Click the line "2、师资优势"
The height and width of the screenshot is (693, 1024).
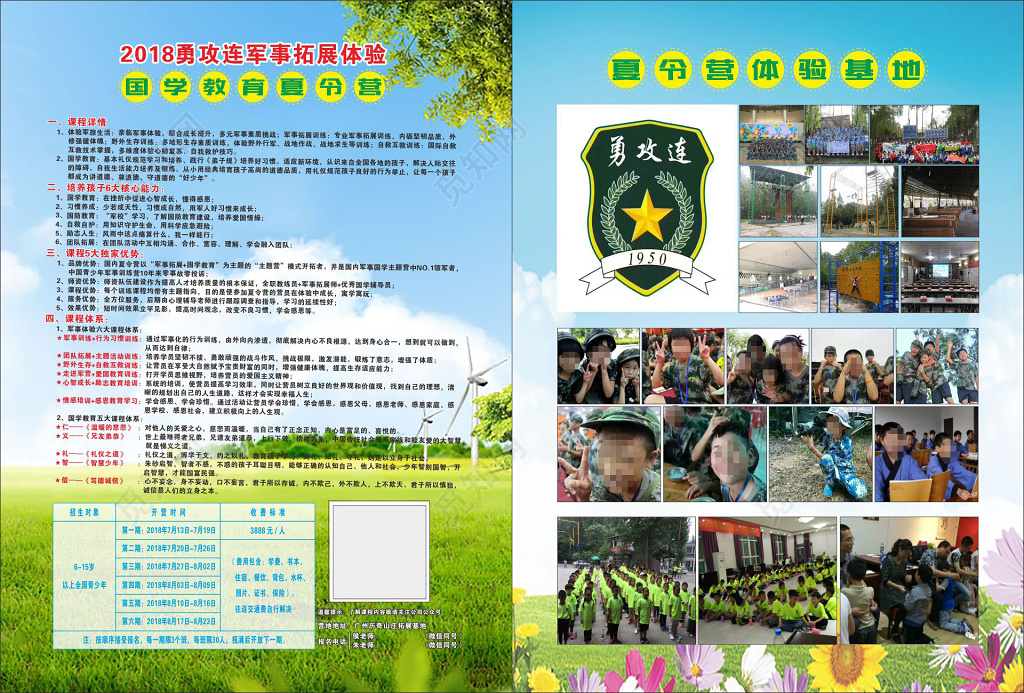[225, 285]
